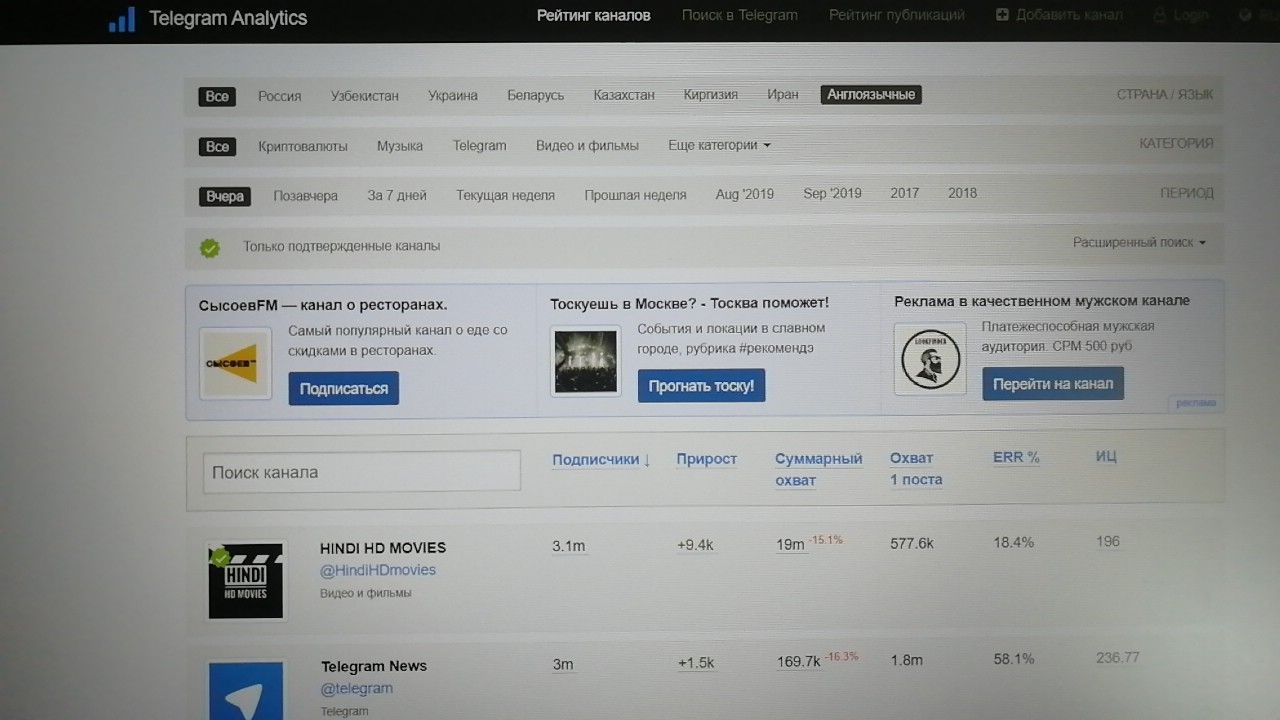Viewport: 1280px width, 720px height.
Task: Choose the Telegram category filter
Action: coord(479,145)
